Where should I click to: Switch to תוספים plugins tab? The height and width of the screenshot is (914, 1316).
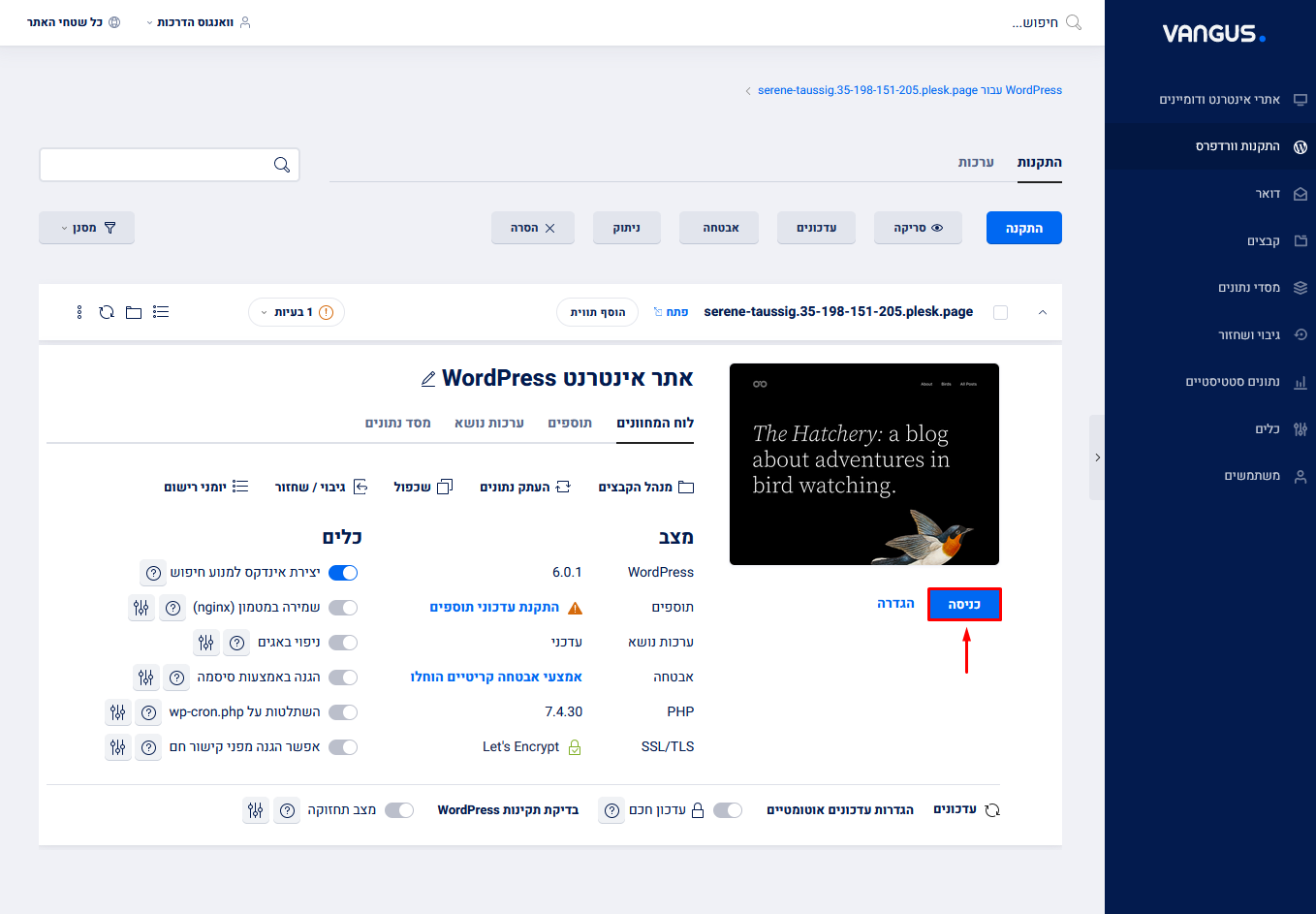click(570, 423)
